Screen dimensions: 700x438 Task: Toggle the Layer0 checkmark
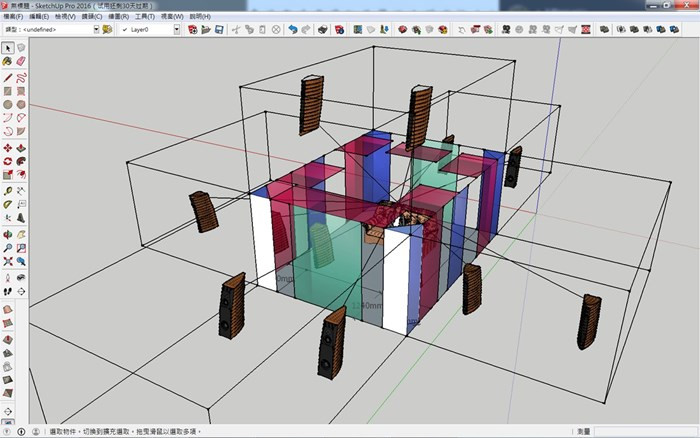[124, 30]
